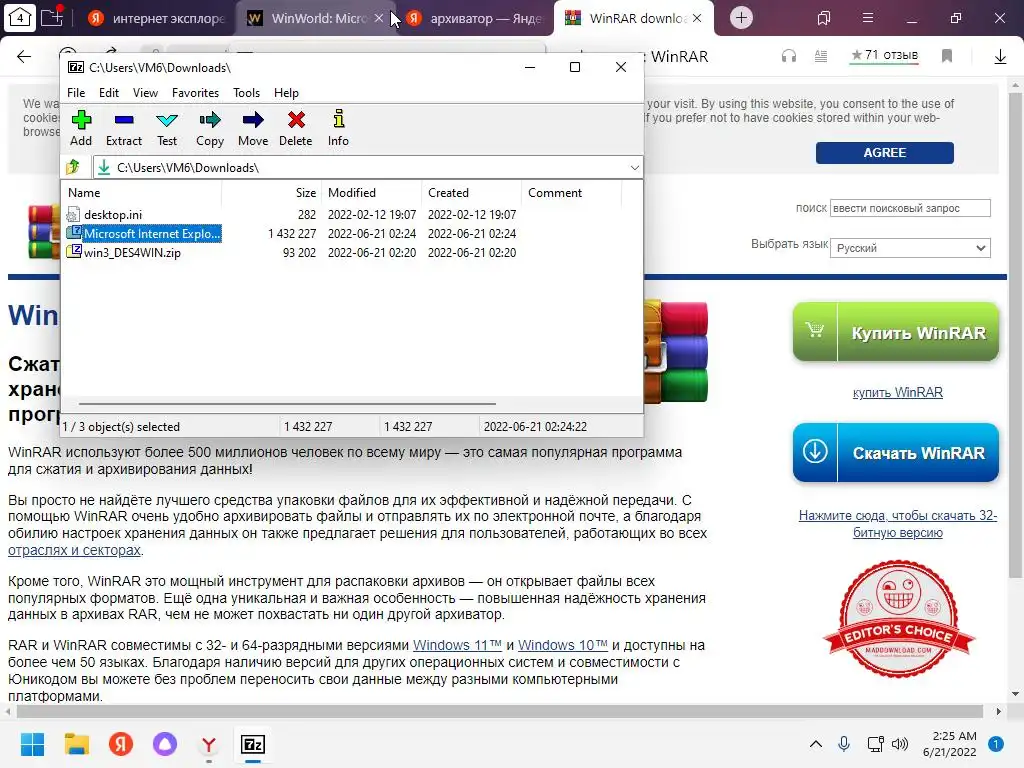Open the notification badge showing 1
This screenshot has width=1024, height=768.
point(996,744)
